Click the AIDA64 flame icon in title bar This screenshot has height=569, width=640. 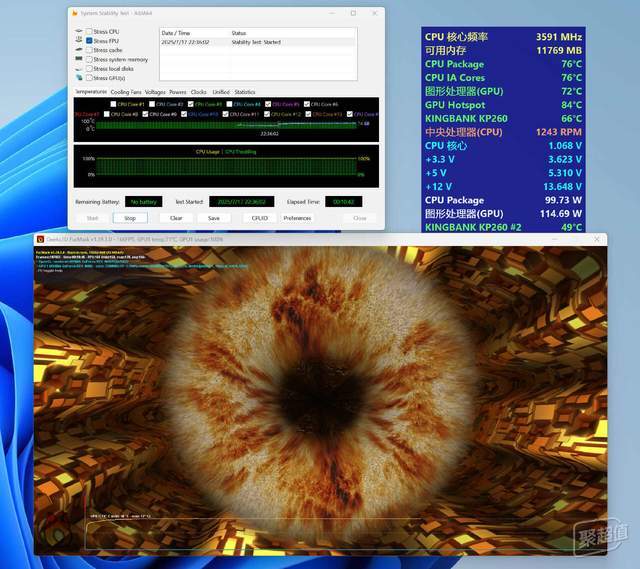[75, 13]
